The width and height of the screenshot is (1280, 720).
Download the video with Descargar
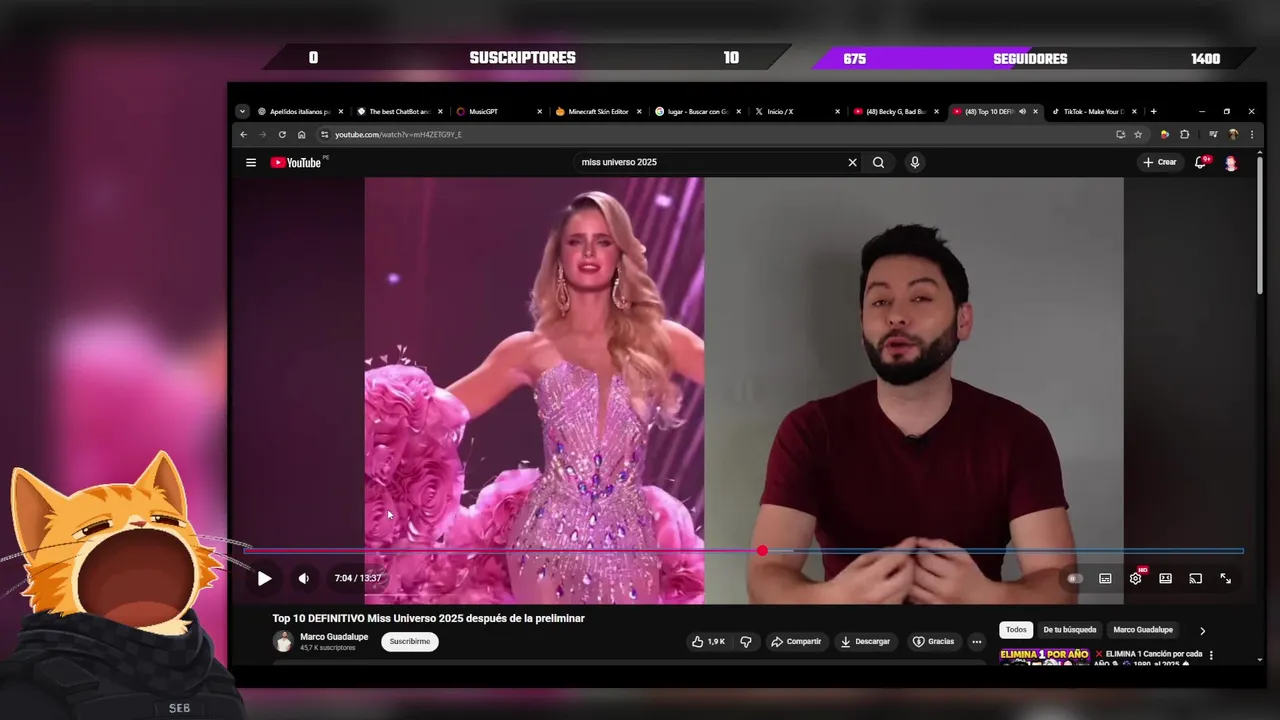[x=865, y=642]
